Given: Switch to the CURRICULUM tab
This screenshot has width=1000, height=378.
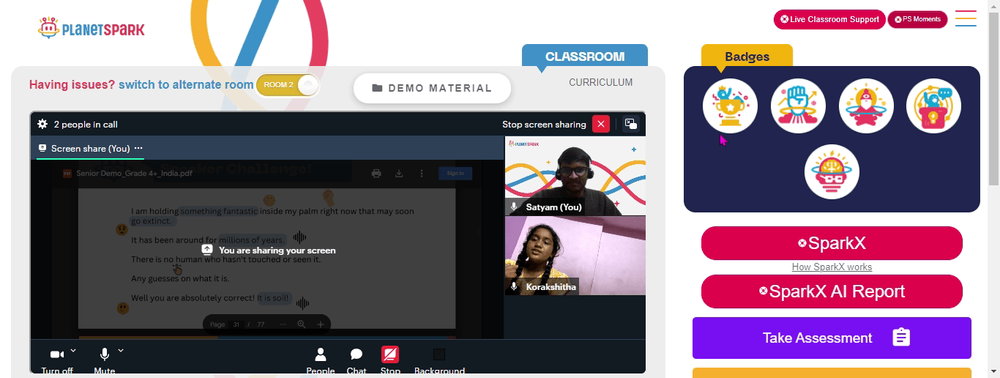Looking at the screenshot, I should point(601,82).
